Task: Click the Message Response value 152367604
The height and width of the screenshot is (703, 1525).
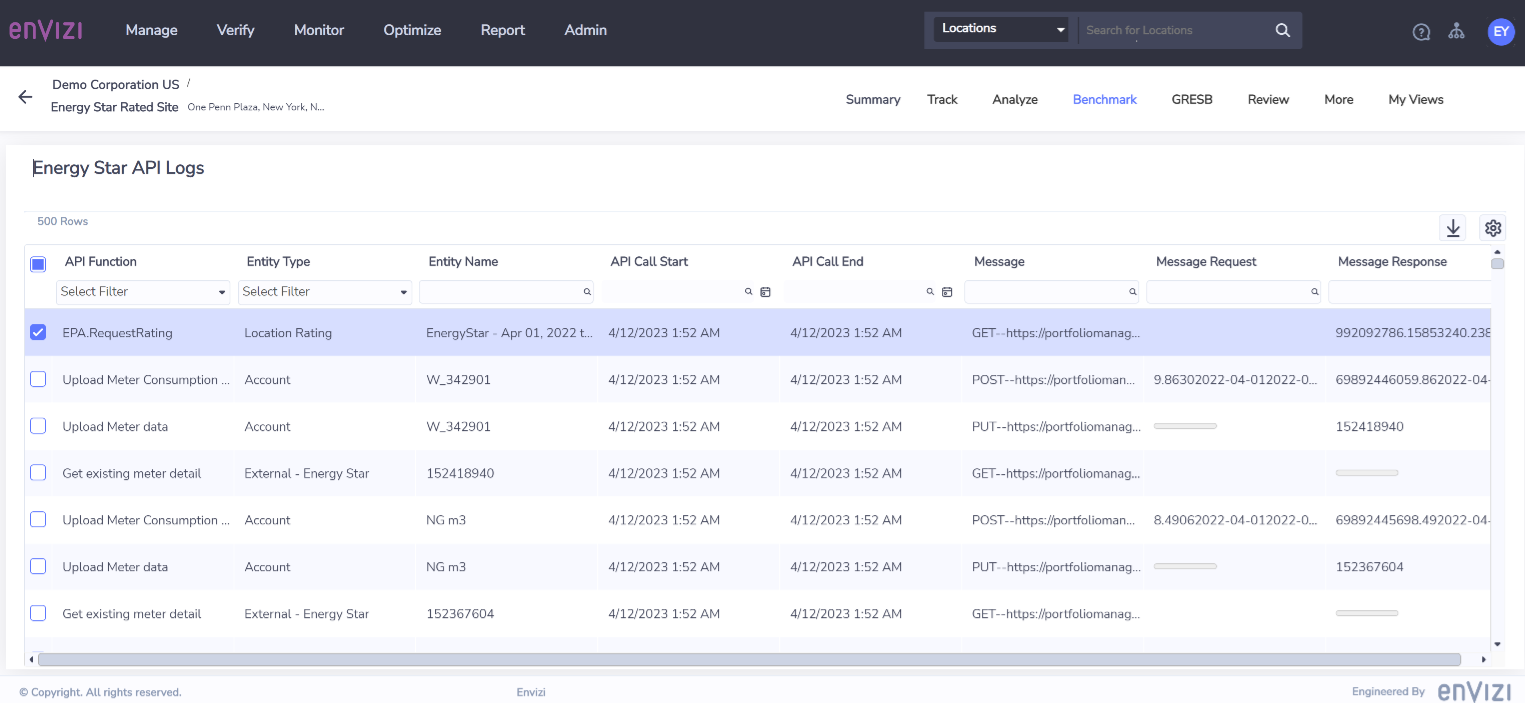Action: click(x=1370, y=567)
